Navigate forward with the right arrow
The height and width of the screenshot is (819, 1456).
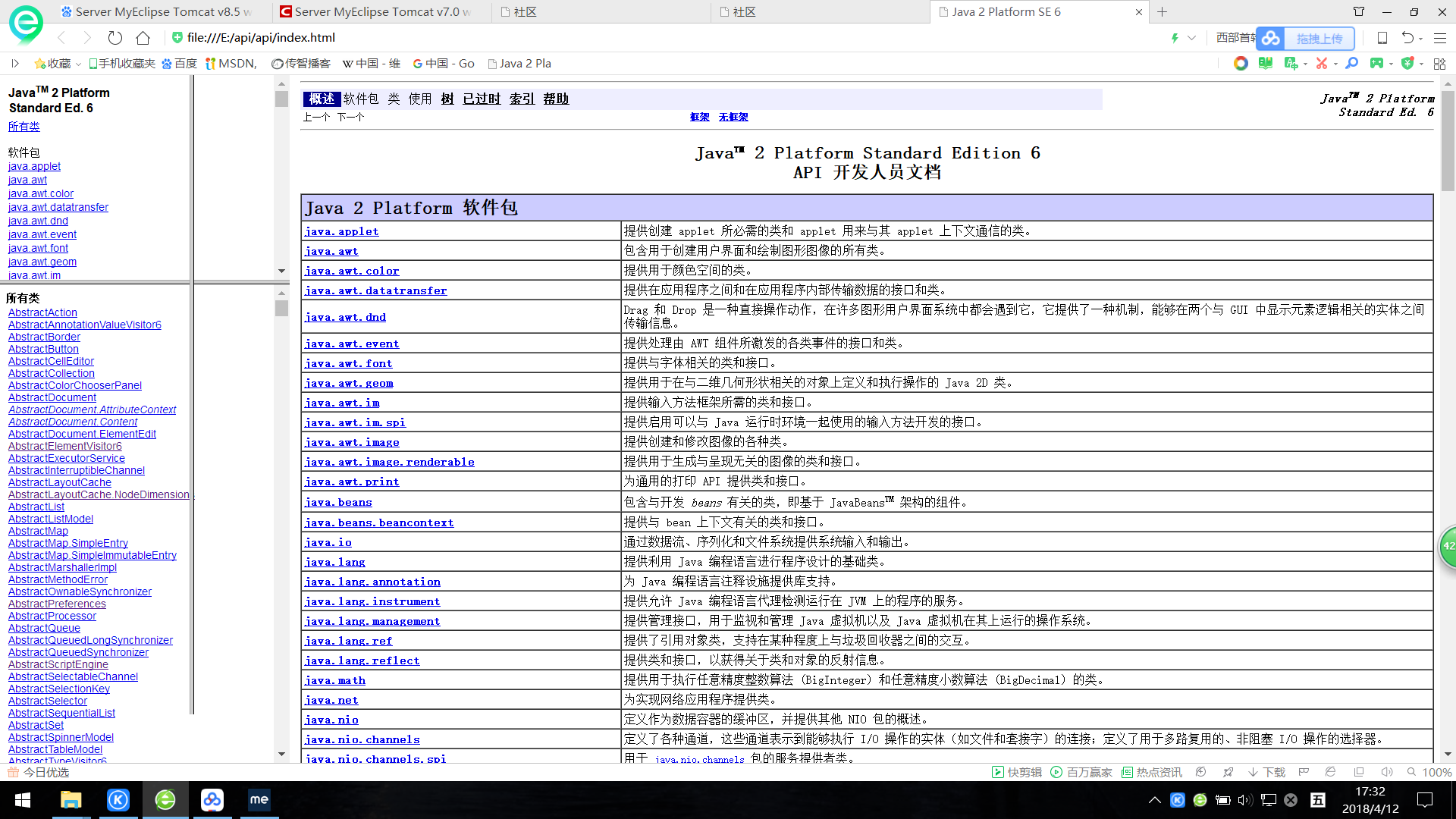click(x=87, y=38)
